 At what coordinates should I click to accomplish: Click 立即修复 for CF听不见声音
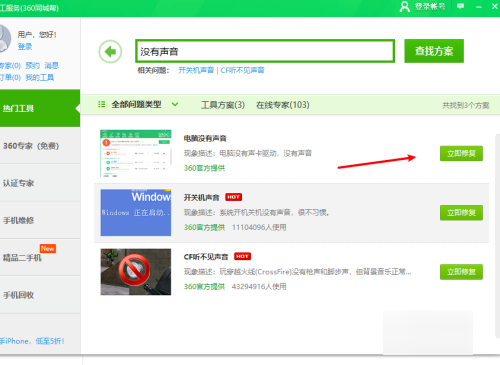(461, 272)
